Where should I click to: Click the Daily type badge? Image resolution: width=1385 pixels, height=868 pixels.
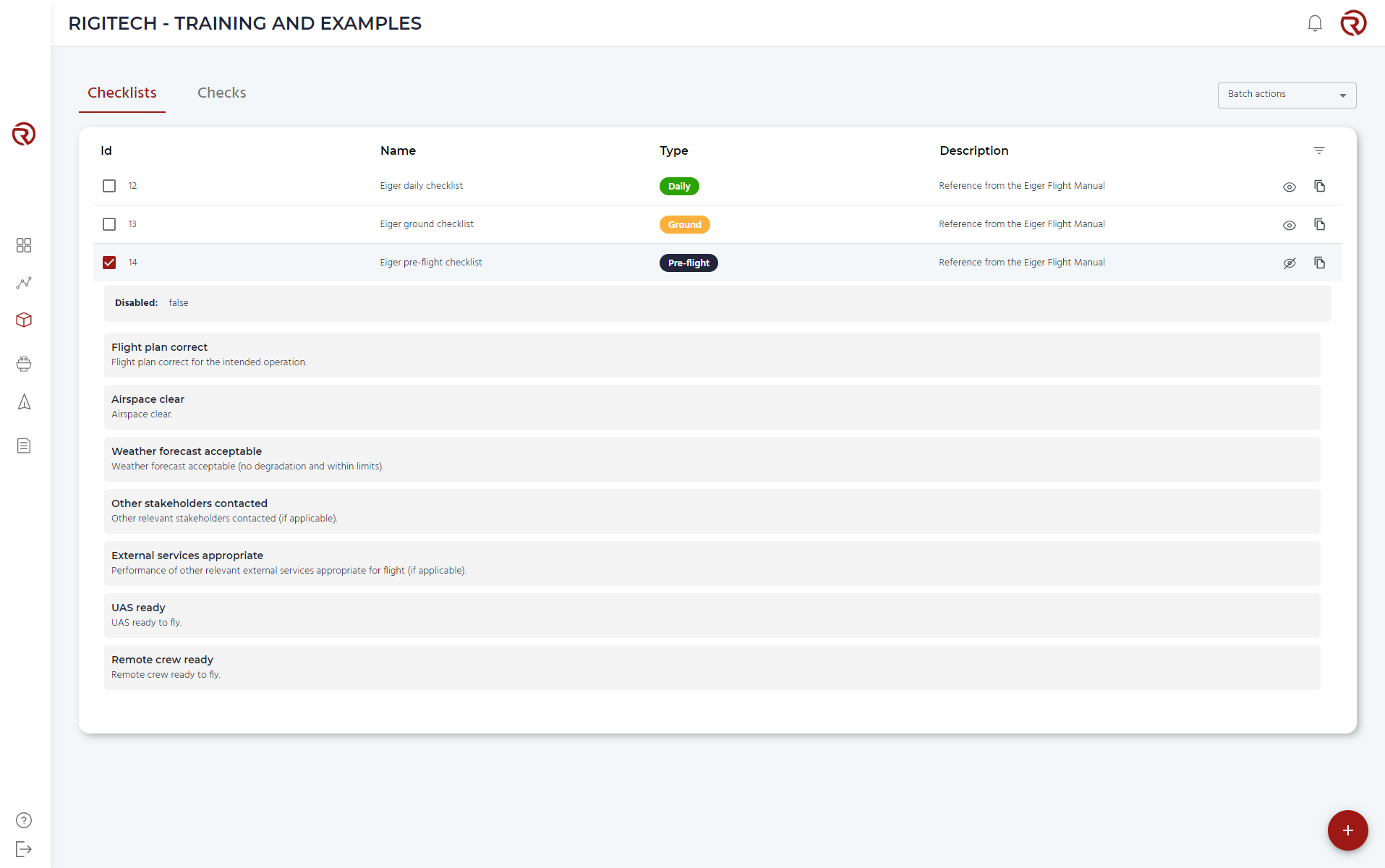click(679, 186)
